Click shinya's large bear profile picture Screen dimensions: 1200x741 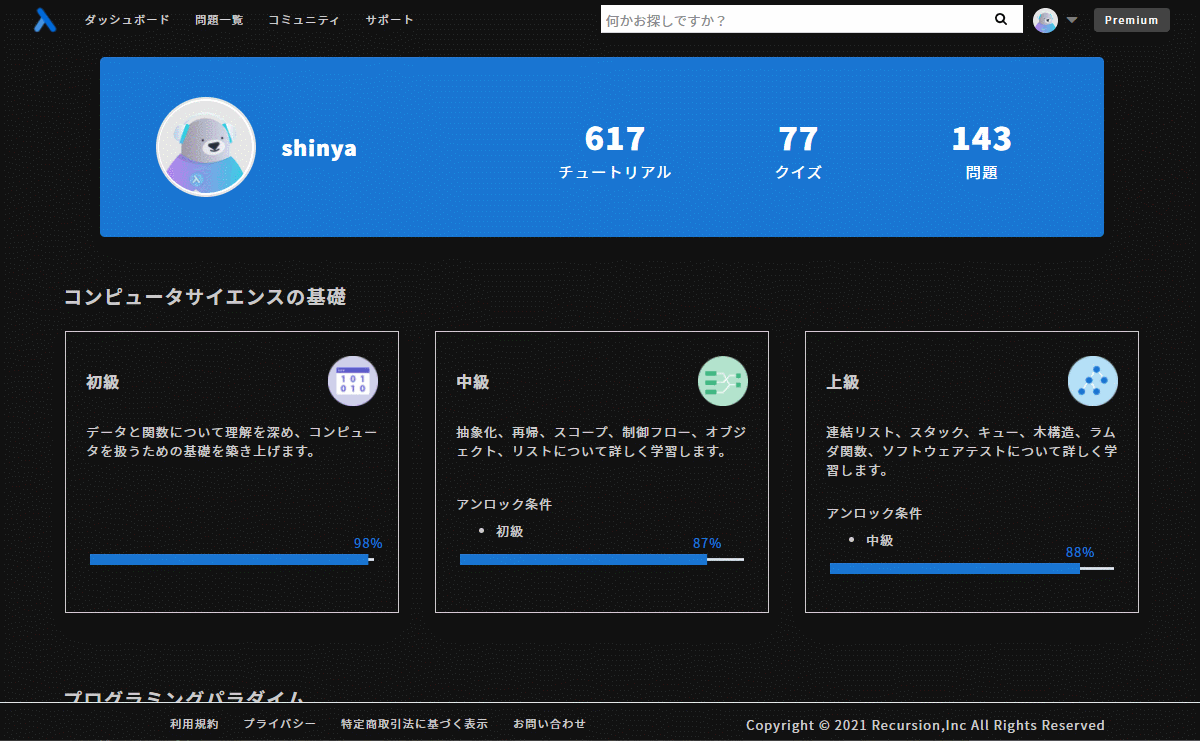[206, 147]
